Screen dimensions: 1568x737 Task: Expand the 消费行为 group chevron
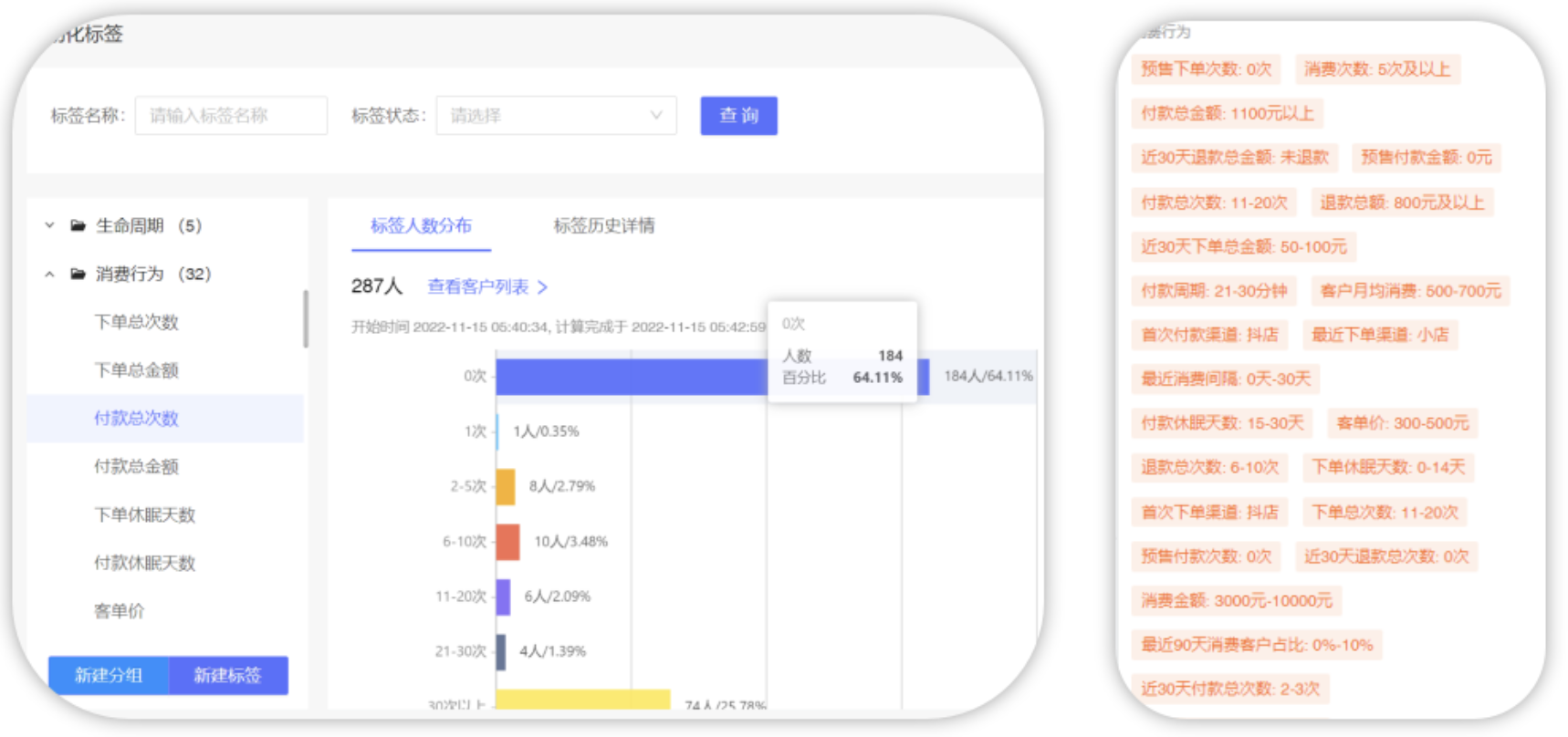pos(50,274)
